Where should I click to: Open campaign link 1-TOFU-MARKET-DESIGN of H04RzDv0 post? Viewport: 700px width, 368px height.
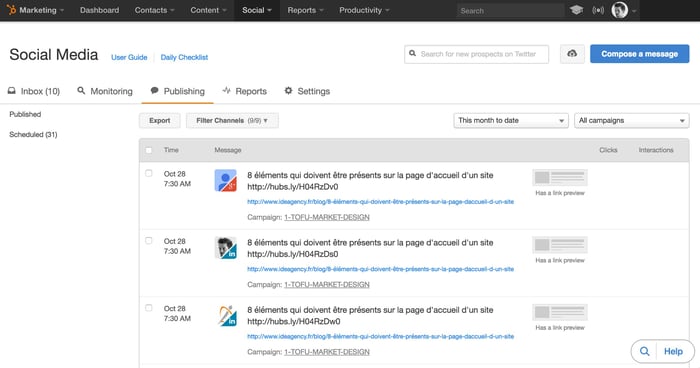pos(327,217)
